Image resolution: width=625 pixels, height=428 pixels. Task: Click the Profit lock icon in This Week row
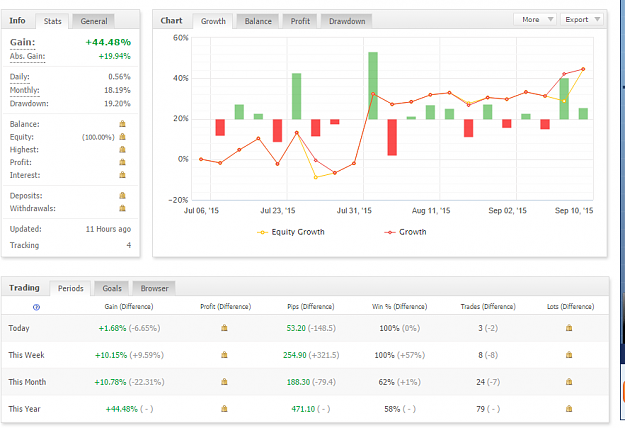(x=224, y=355)
